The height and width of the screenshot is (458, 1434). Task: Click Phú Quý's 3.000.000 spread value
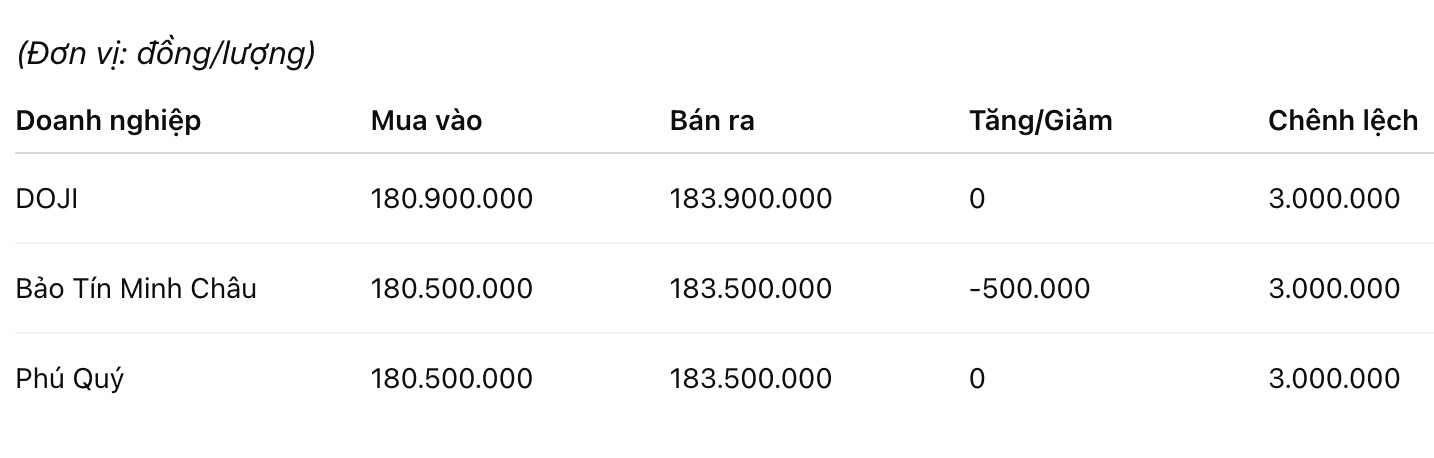pyautogui.click(x=1334, y=379)
